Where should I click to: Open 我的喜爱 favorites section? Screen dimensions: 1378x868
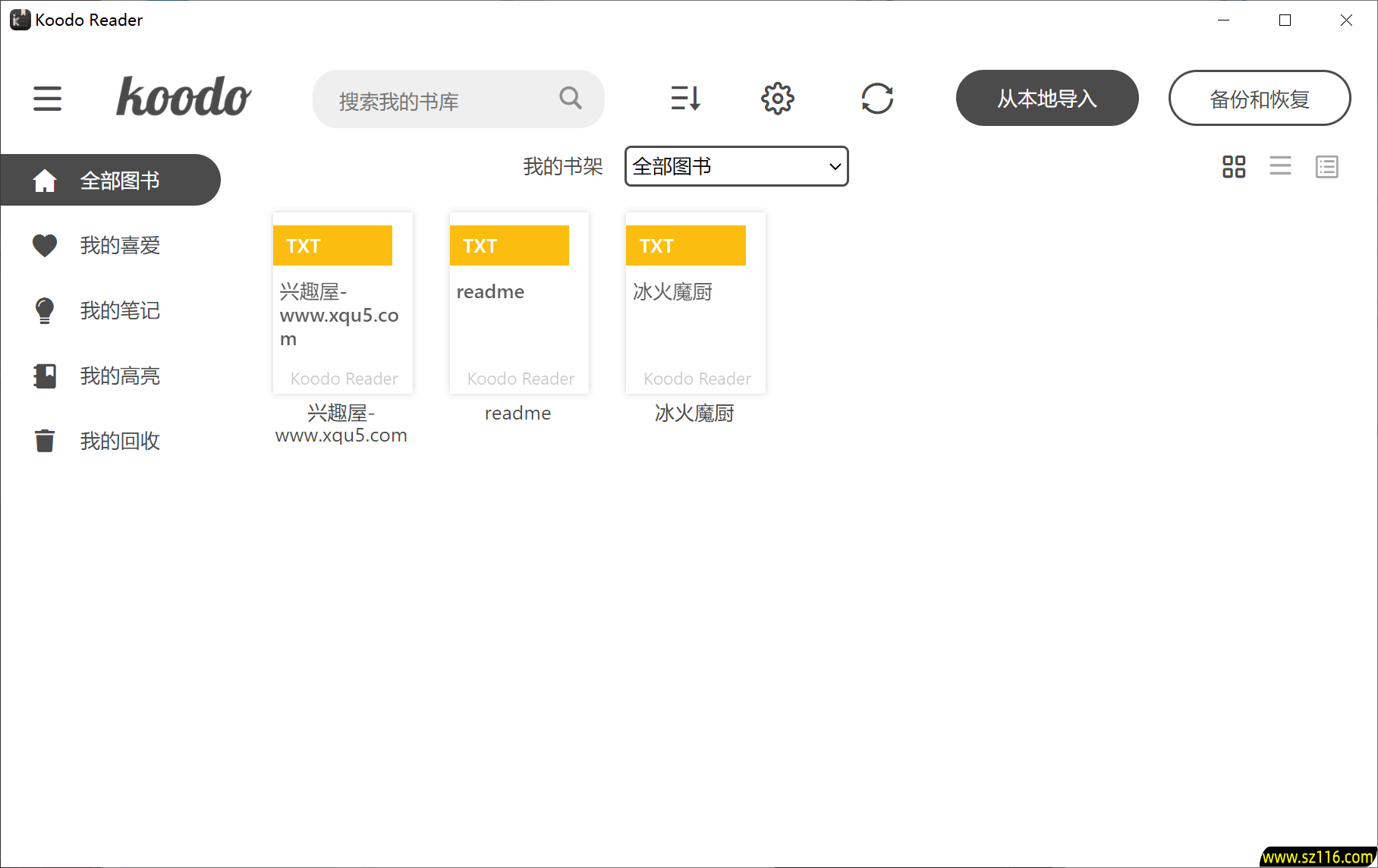pos(119,246)
